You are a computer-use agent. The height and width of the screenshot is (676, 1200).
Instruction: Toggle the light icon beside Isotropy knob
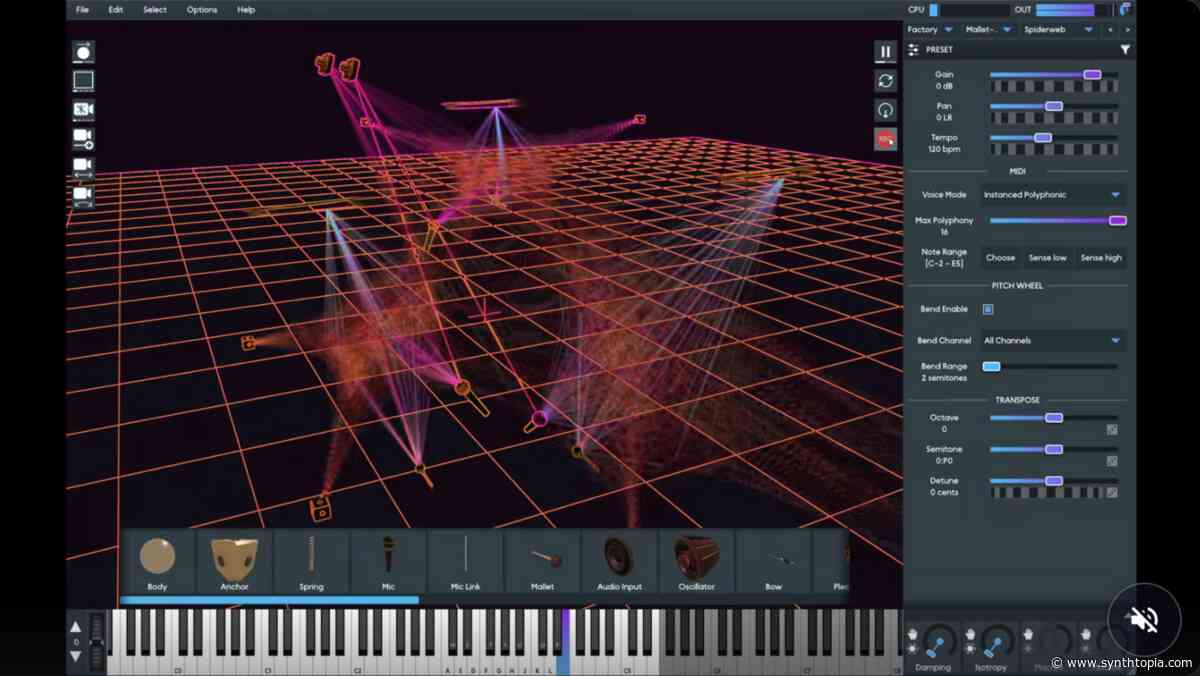pyautogui.click(x=970, y=650)
